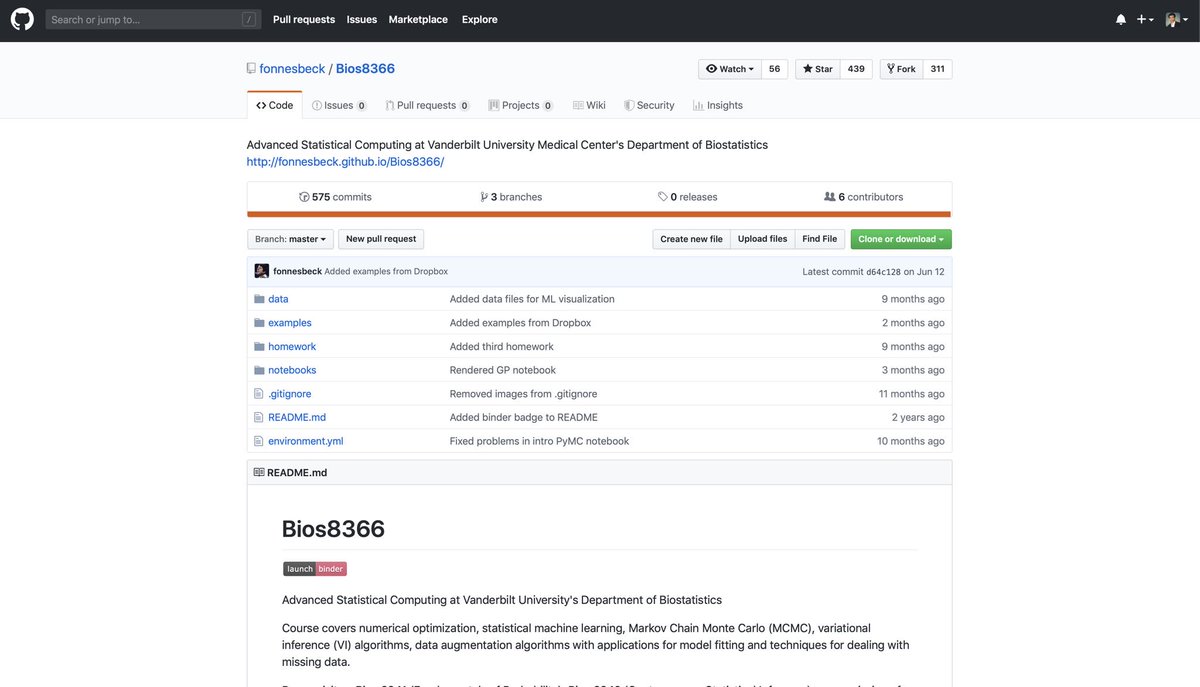1200x687 pixels.
Task: Open the notebooks folder
Action: pyautogui.click(x=292, y=370)
